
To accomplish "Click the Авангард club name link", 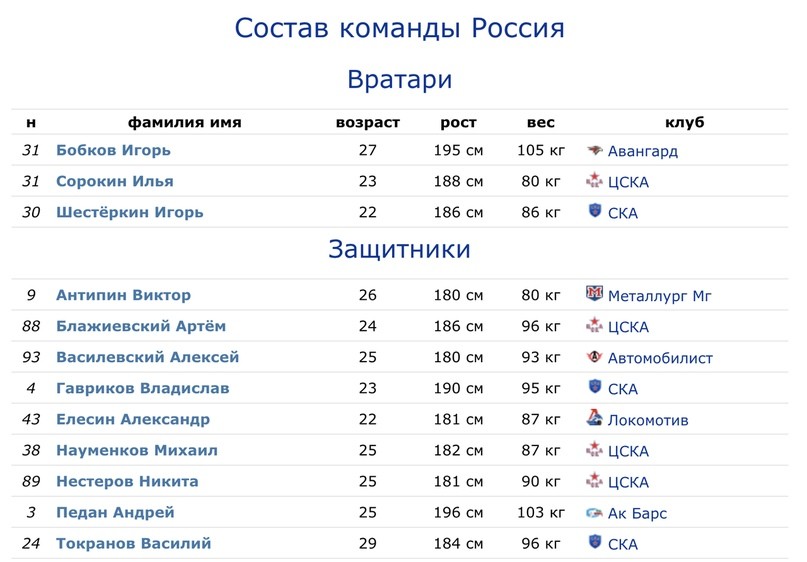I will pos(643,151).
